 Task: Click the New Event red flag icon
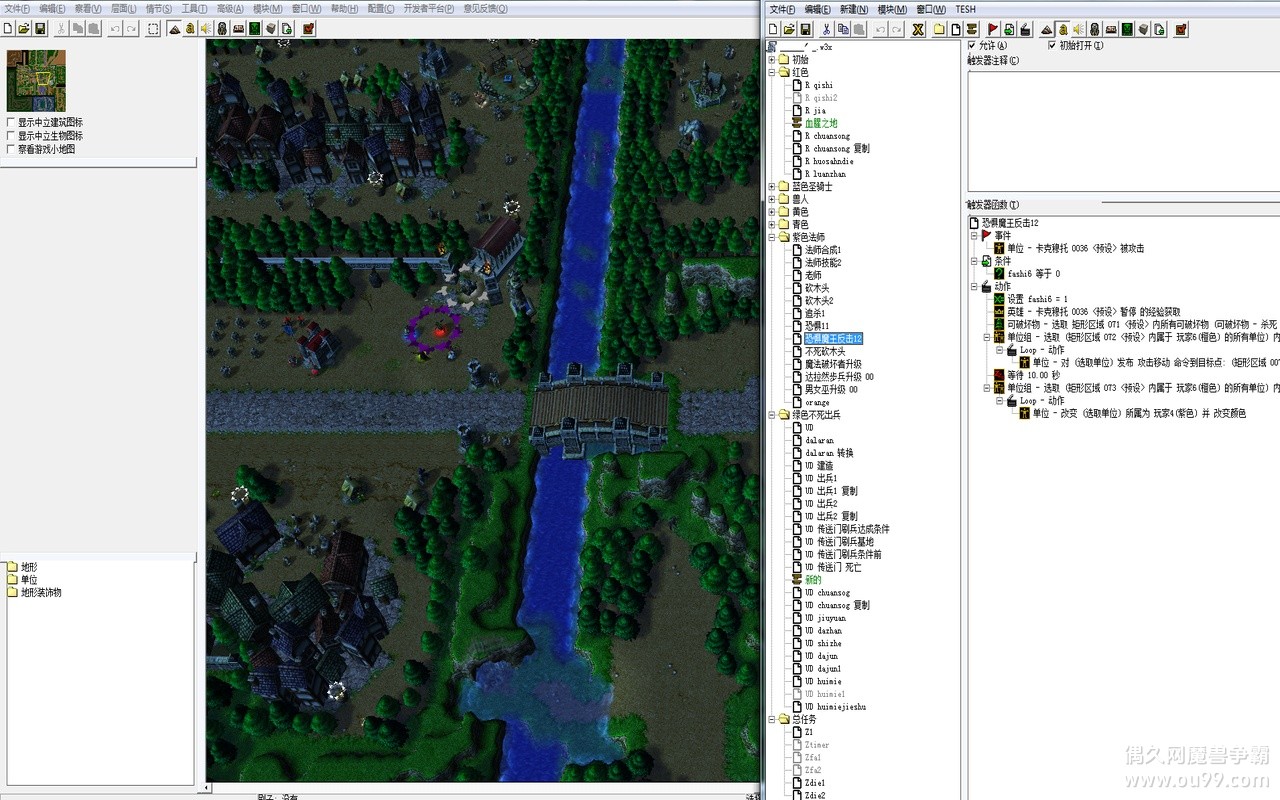(993, 29)
